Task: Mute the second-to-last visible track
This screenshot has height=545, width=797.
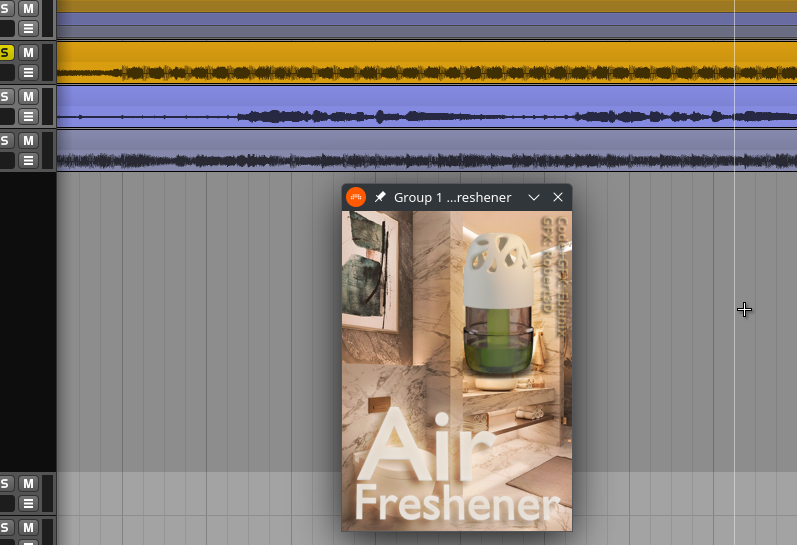Action: (x=28, y=483)
